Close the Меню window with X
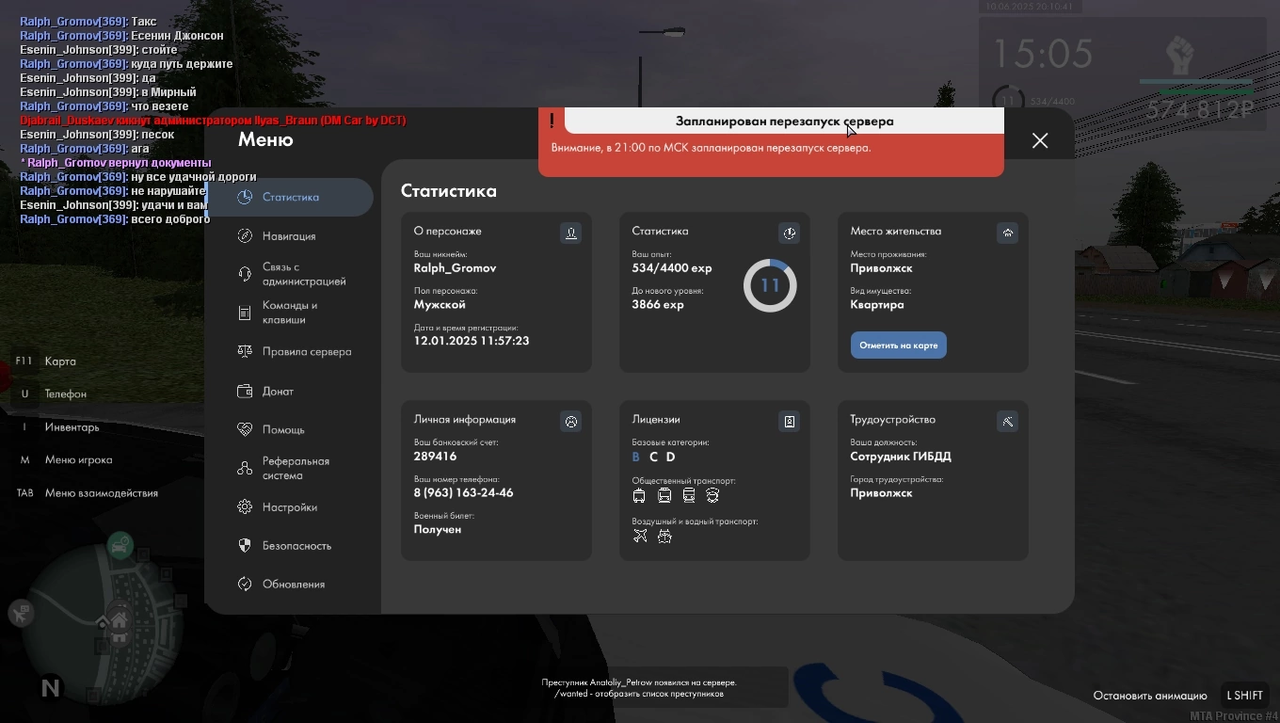 [1040, 140]
